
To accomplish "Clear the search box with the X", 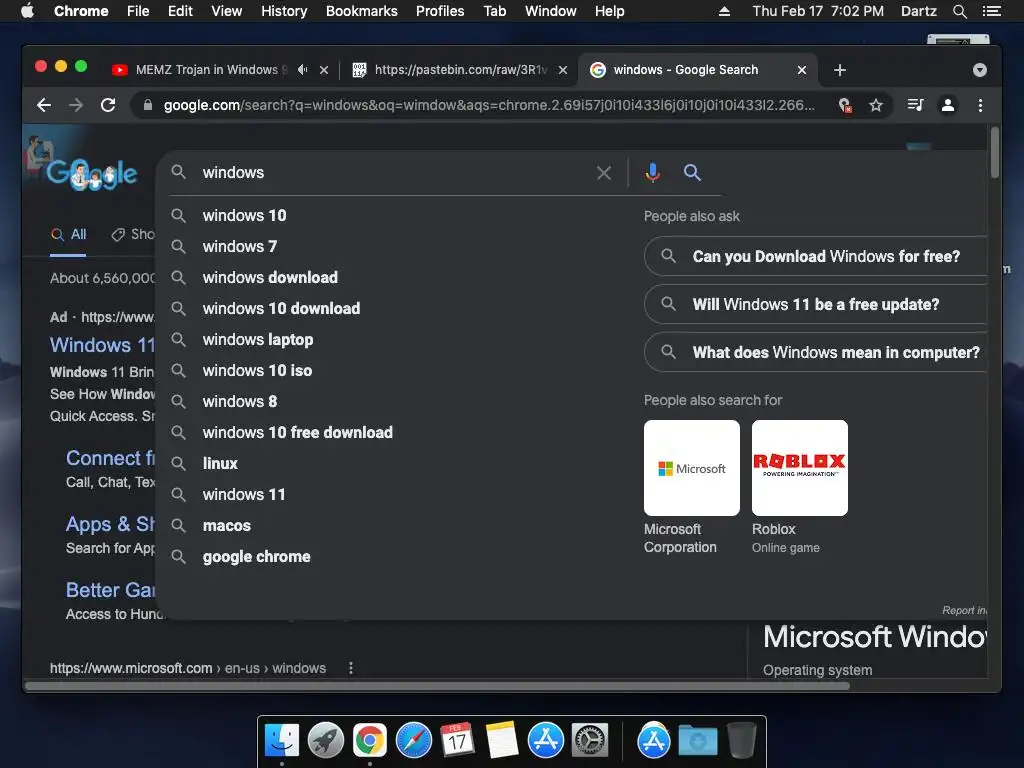I will point(604,173).
